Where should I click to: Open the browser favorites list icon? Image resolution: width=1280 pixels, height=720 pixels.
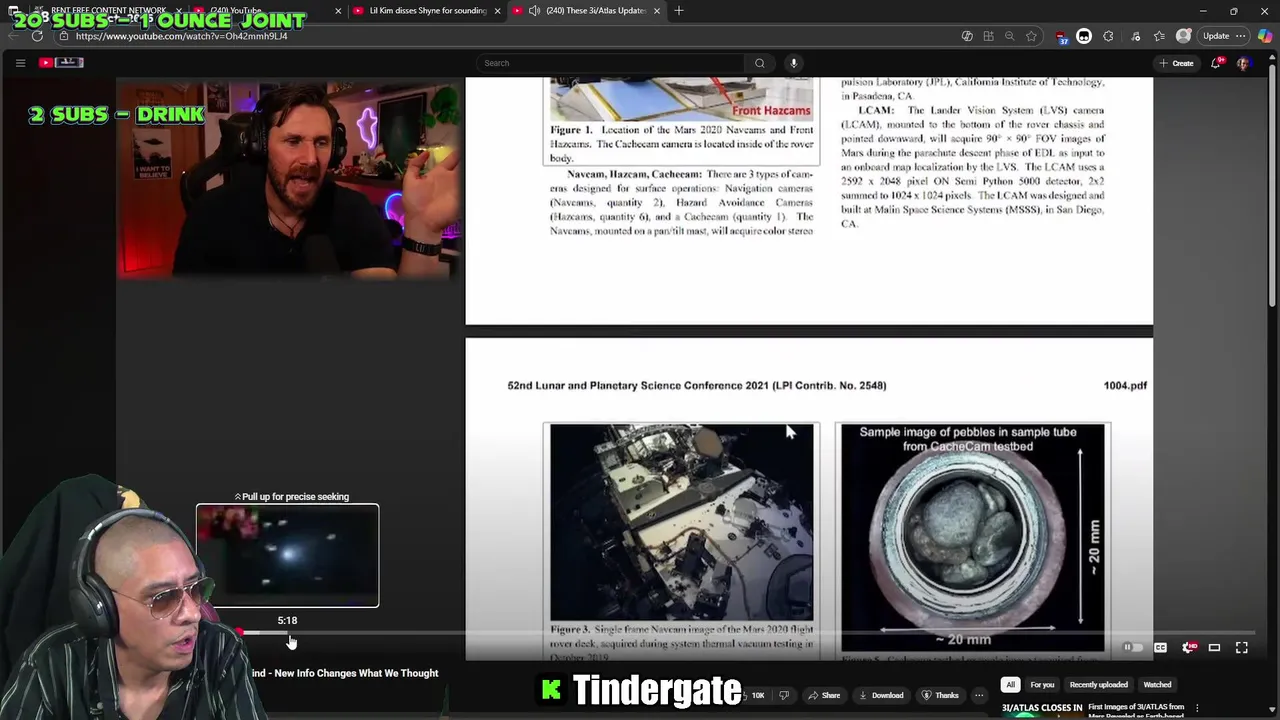point(1159,36)
